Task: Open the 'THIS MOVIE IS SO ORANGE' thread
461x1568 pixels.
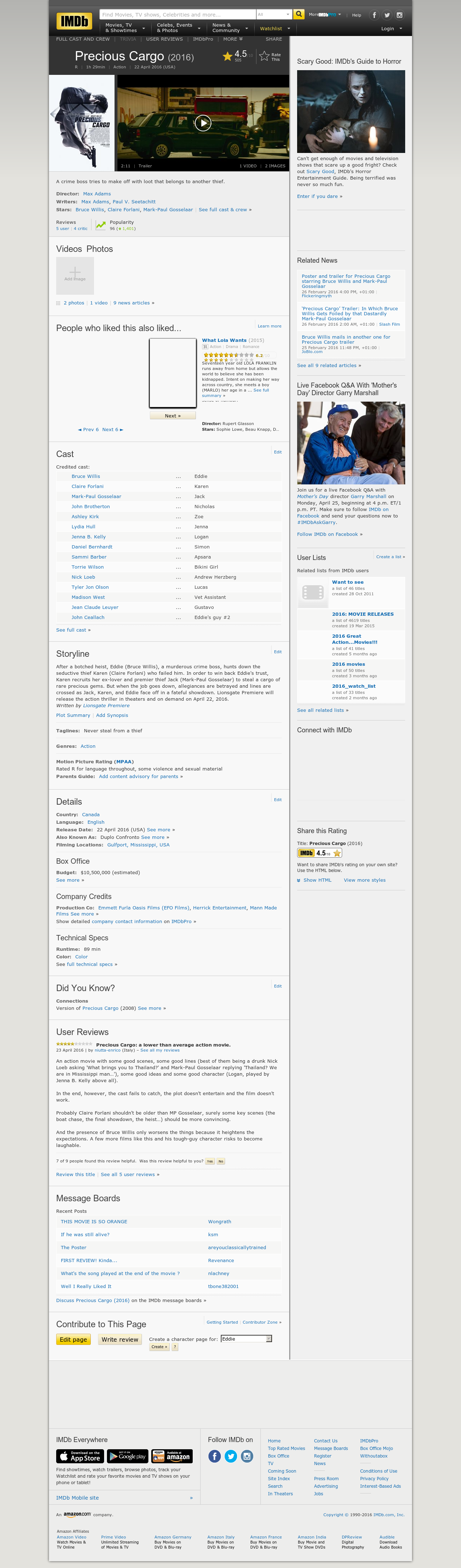Action: [x=94, y=1222]
